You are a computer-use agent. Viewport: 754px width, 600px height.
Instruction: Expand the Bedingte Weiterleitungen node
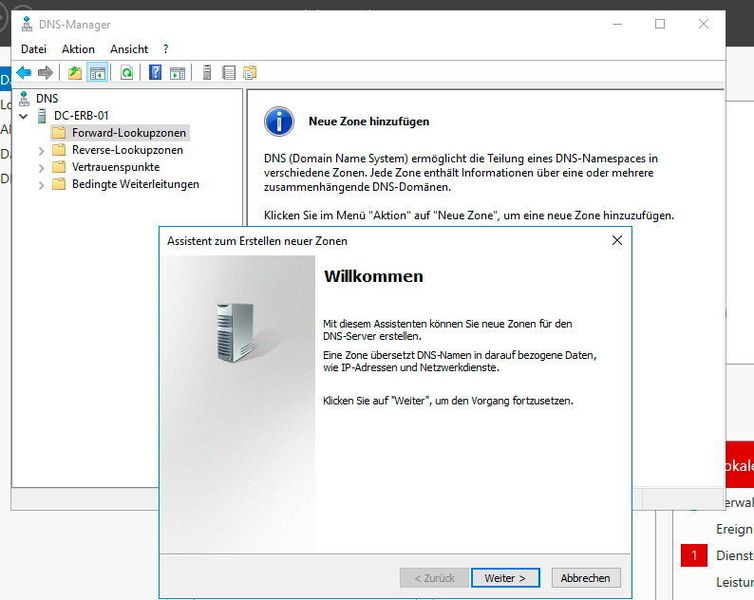[41, 184]
